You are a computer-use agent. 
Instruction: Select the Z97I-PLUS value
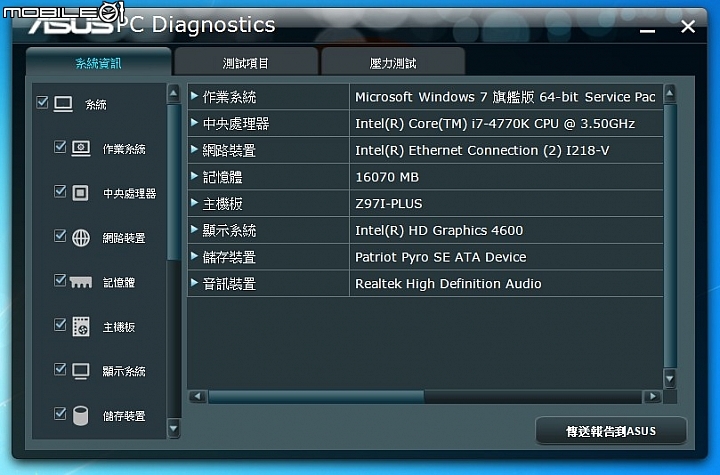[x=506, y=203]
